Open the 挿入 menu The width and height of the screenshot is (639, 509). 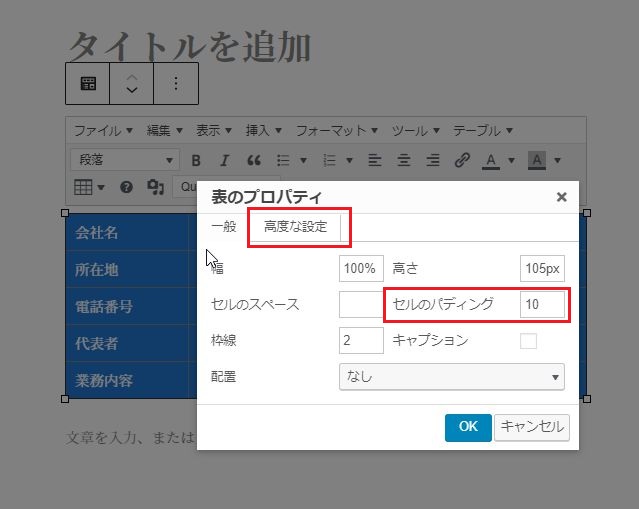click(264, 131)
